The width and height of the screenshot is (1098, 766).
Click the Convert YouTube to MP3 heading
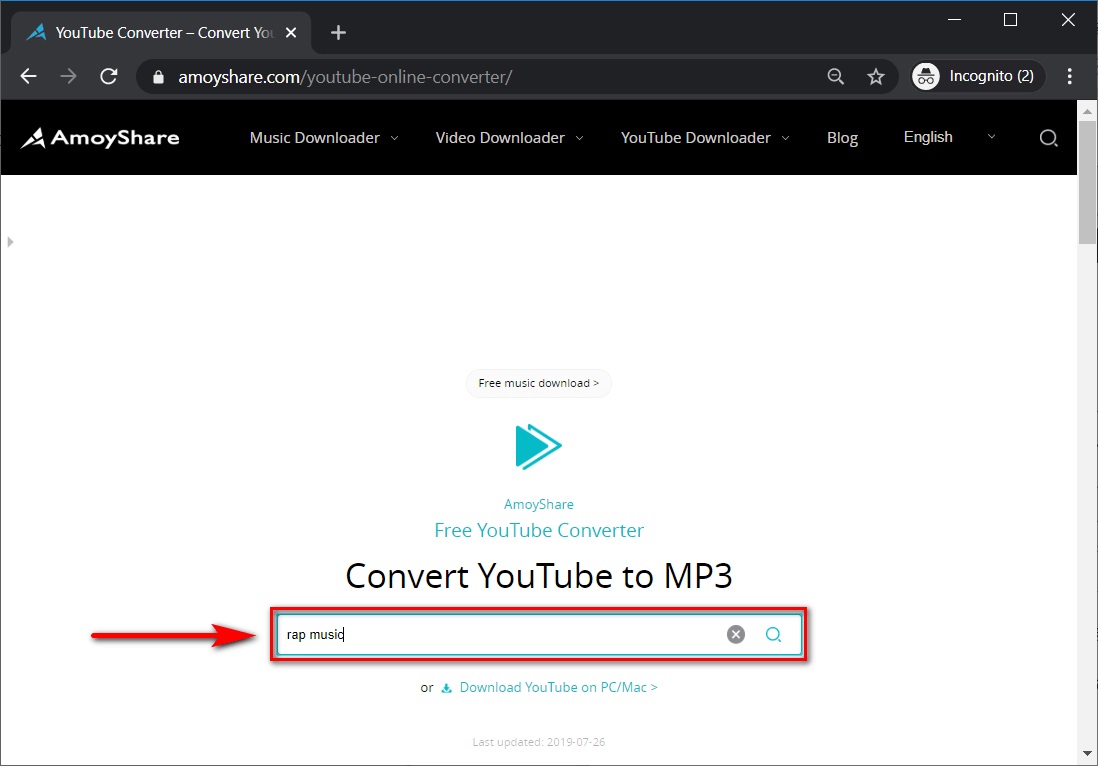(538, 576)
